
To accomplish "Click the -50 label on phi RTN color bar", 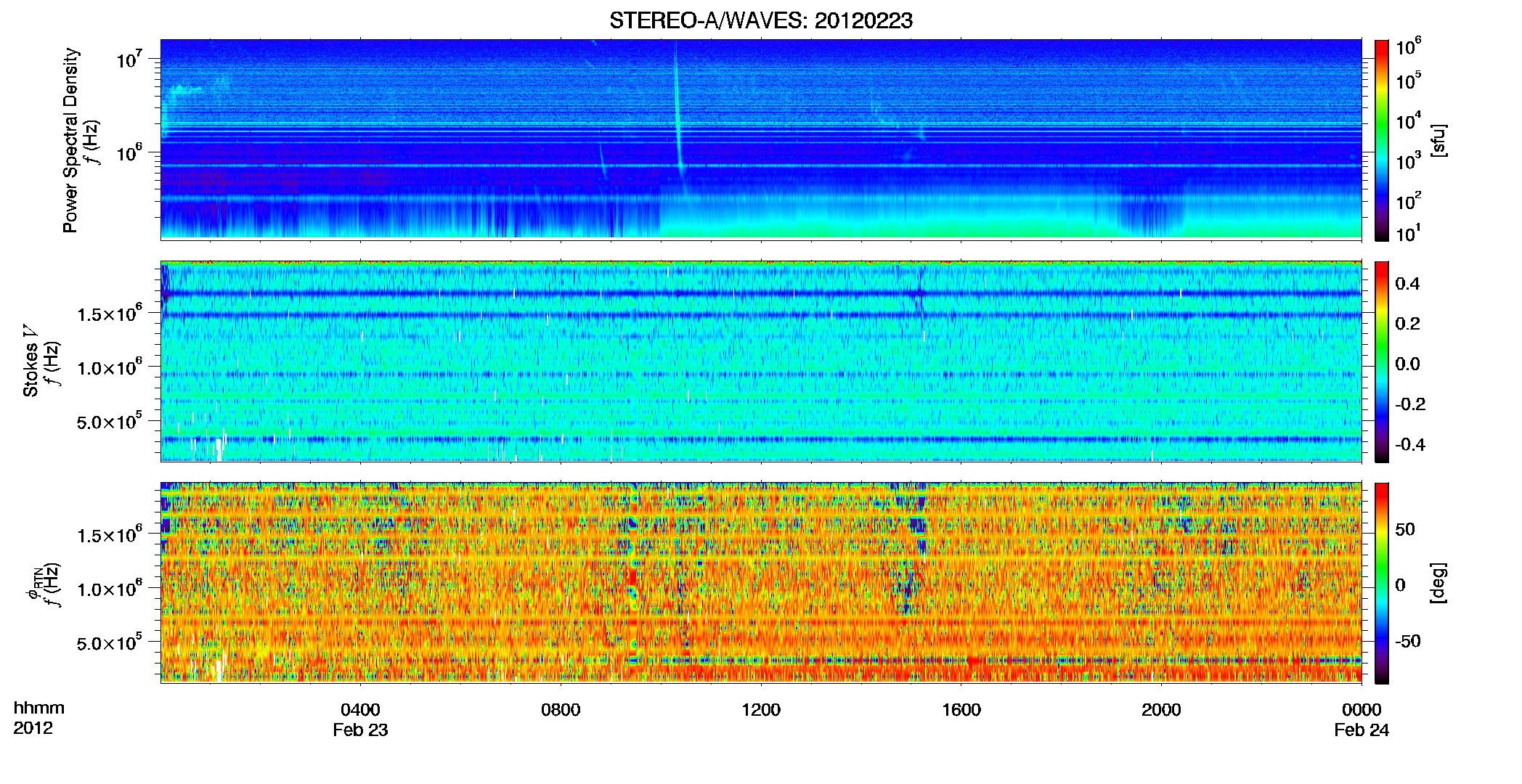I will click(1408, 641).
